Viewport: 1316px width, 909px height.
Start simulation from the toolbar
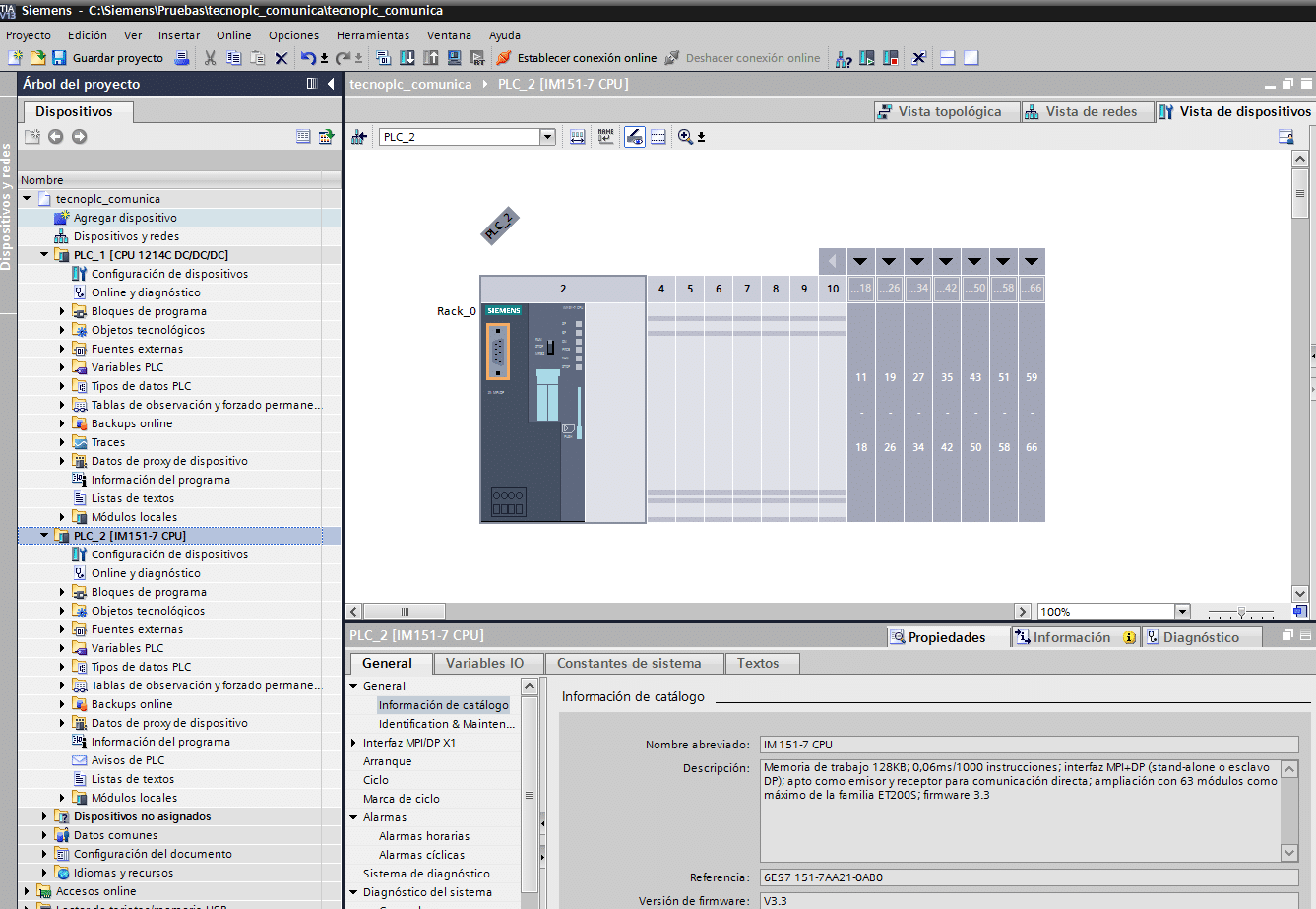pos(455,58)
